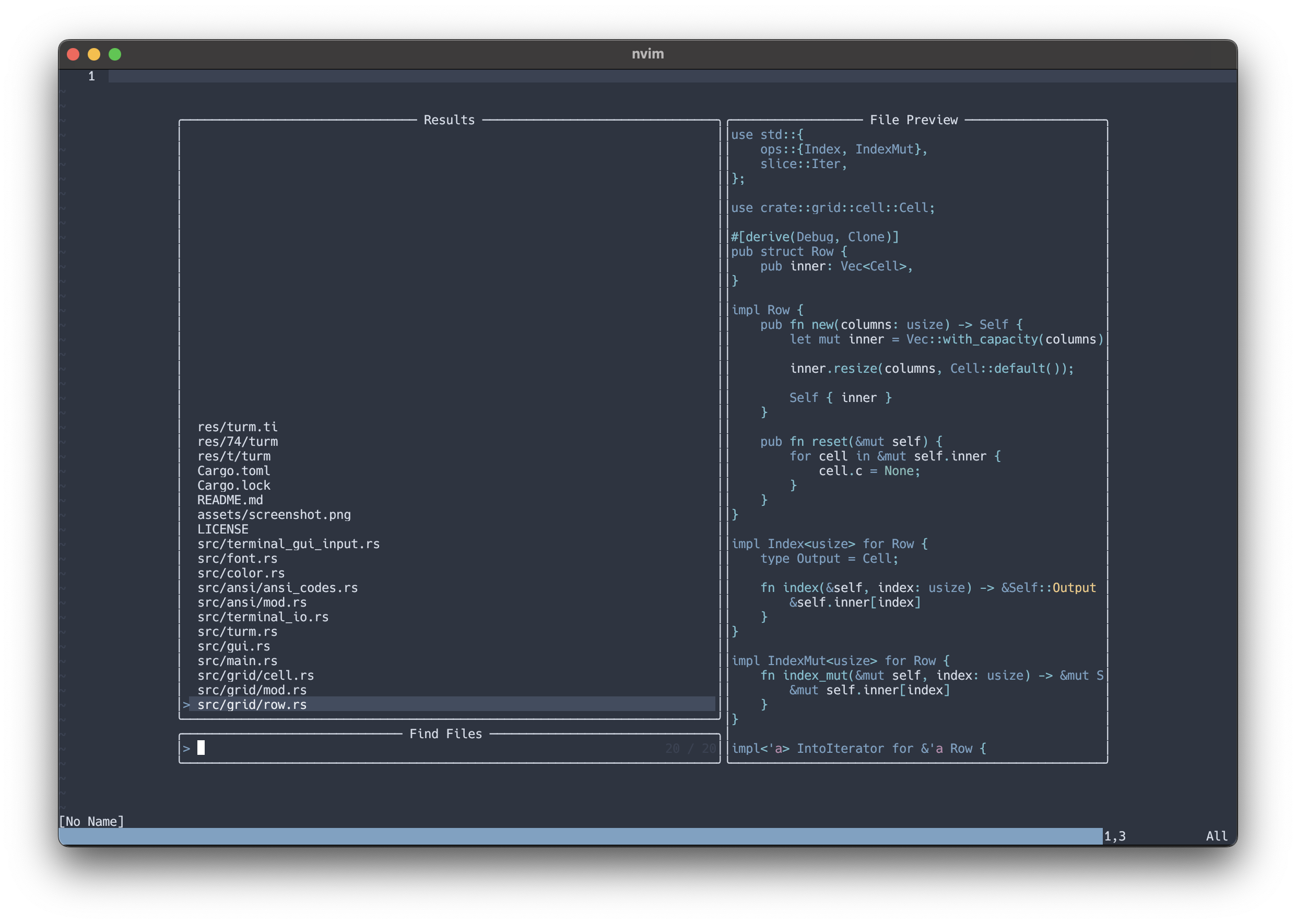
Task: Click 'slice::Iter,' preview line
Action: tap(803, 164)
